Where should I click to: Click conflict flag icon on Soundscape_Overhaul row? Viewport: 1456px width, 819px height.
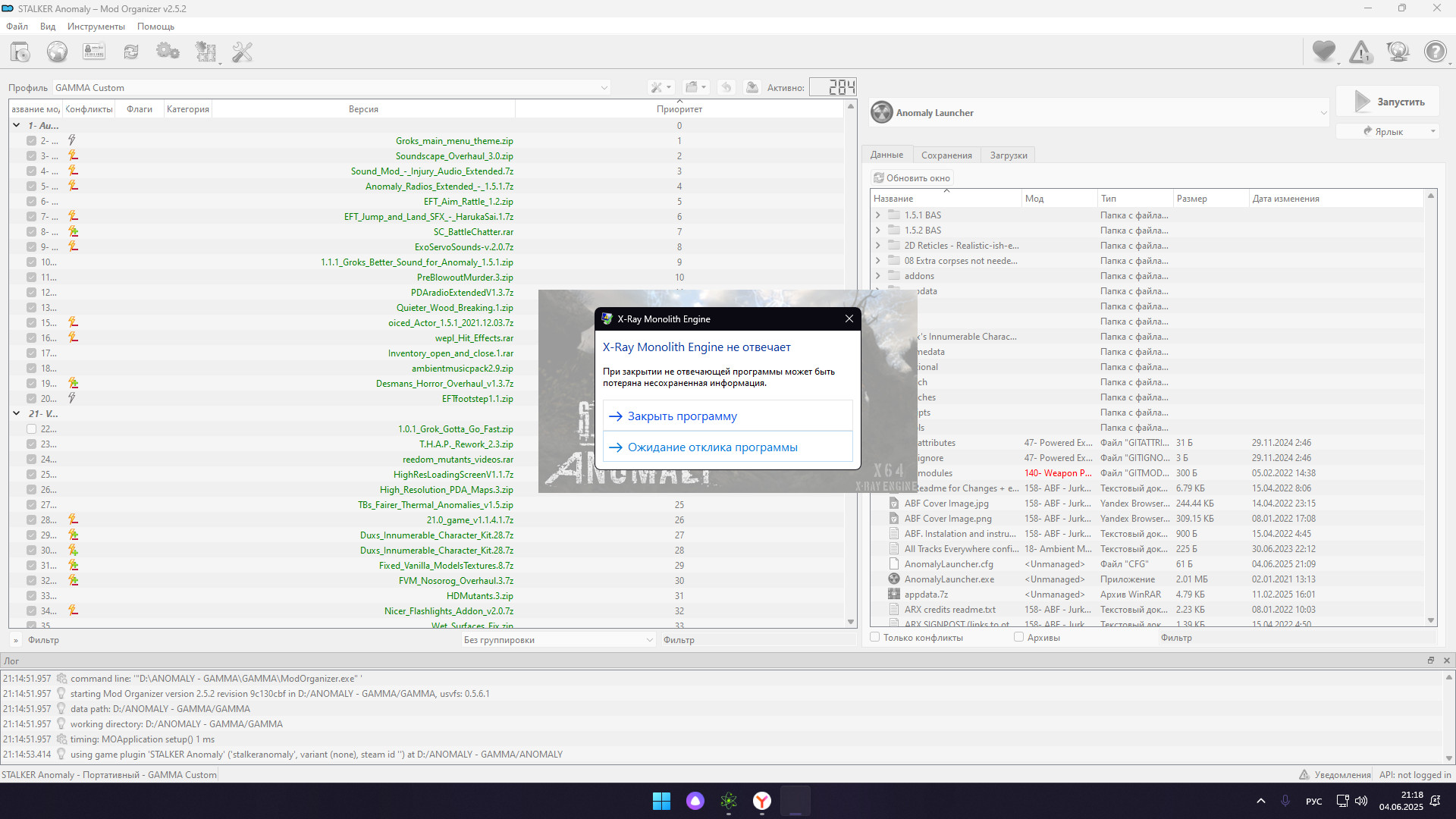[73, 155]
